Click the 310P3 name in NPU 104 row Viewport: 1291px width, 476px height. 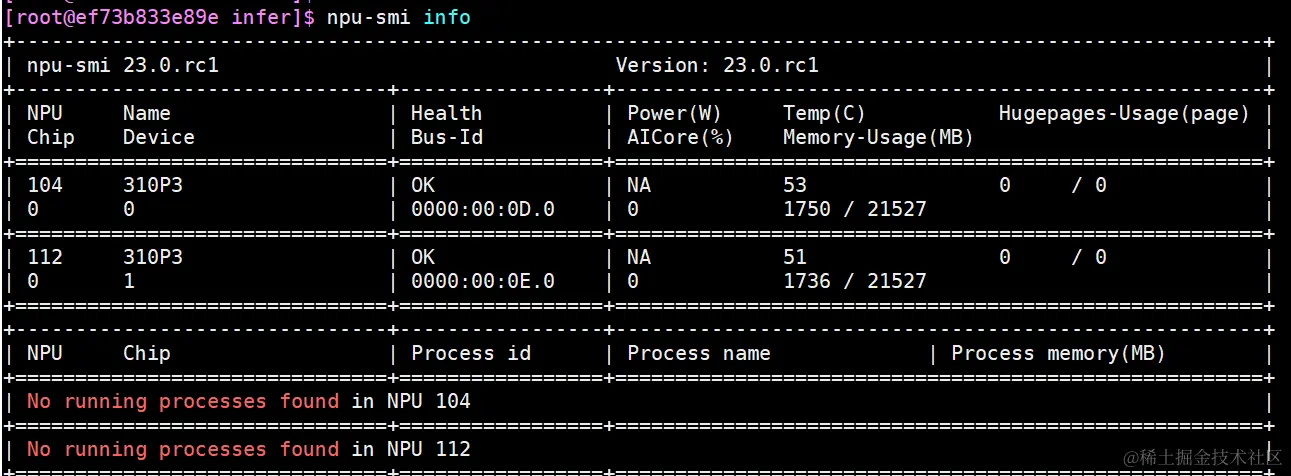point(153,185)
